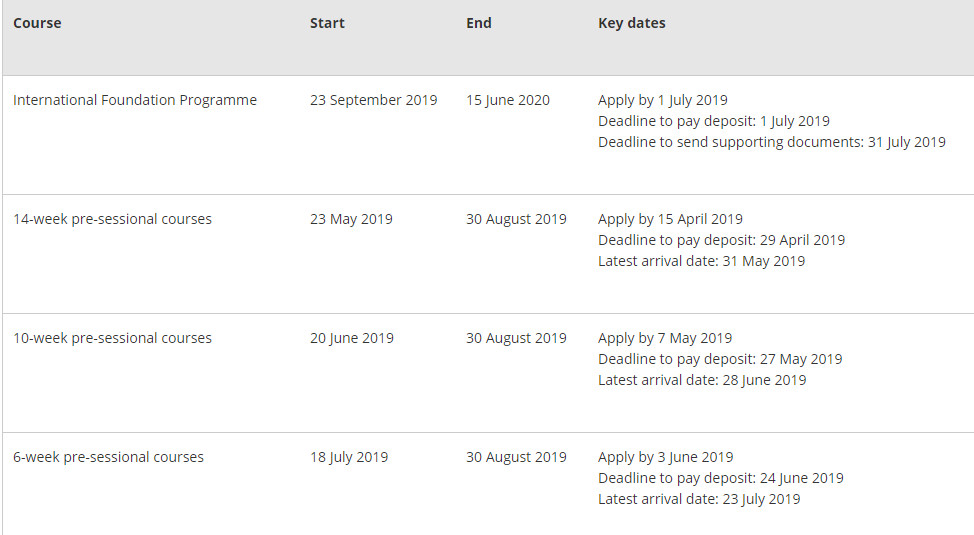
Task: Click Apply by 3 June 2019 text
Action: click(666, 457)
